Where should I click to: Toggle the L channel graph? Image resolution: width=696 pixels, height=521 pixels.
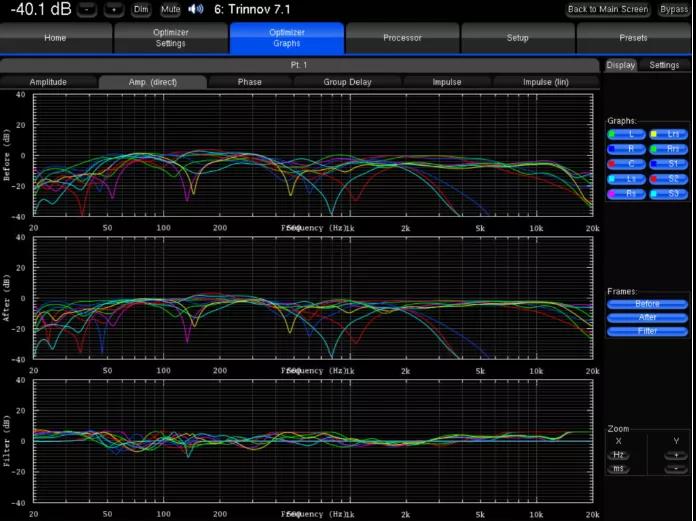[x=626, y=134]
